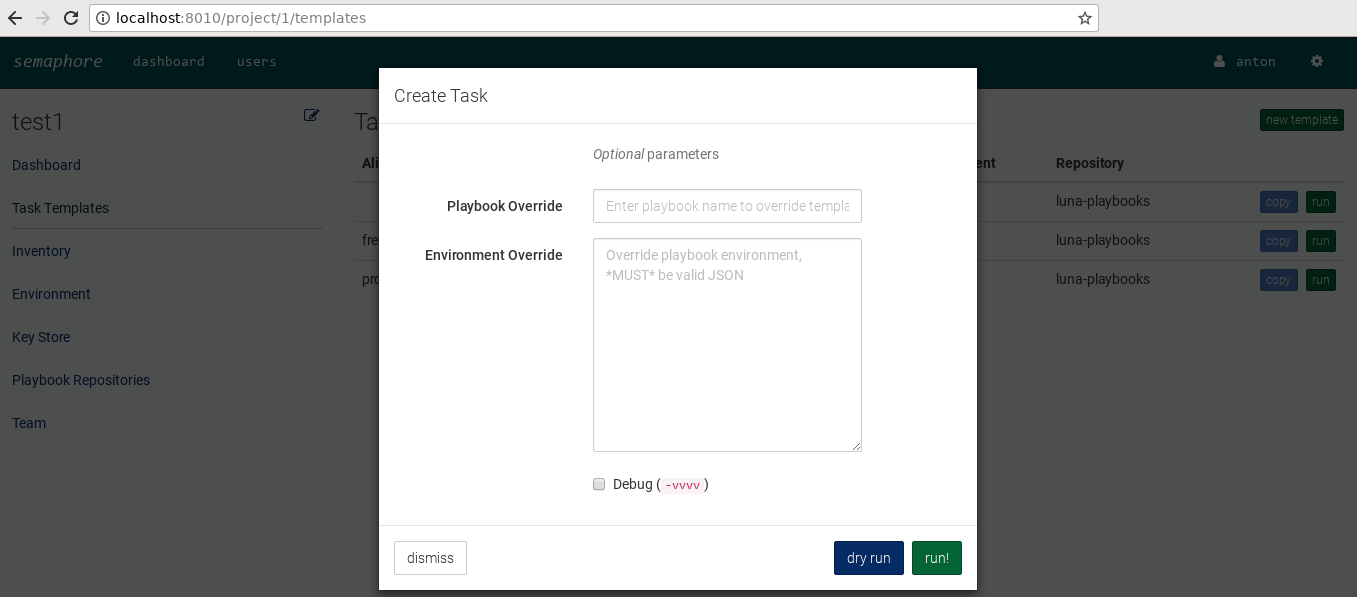Click the anton user profile icon
The height and width of the screenshot is (597, 1357).
1219,61
